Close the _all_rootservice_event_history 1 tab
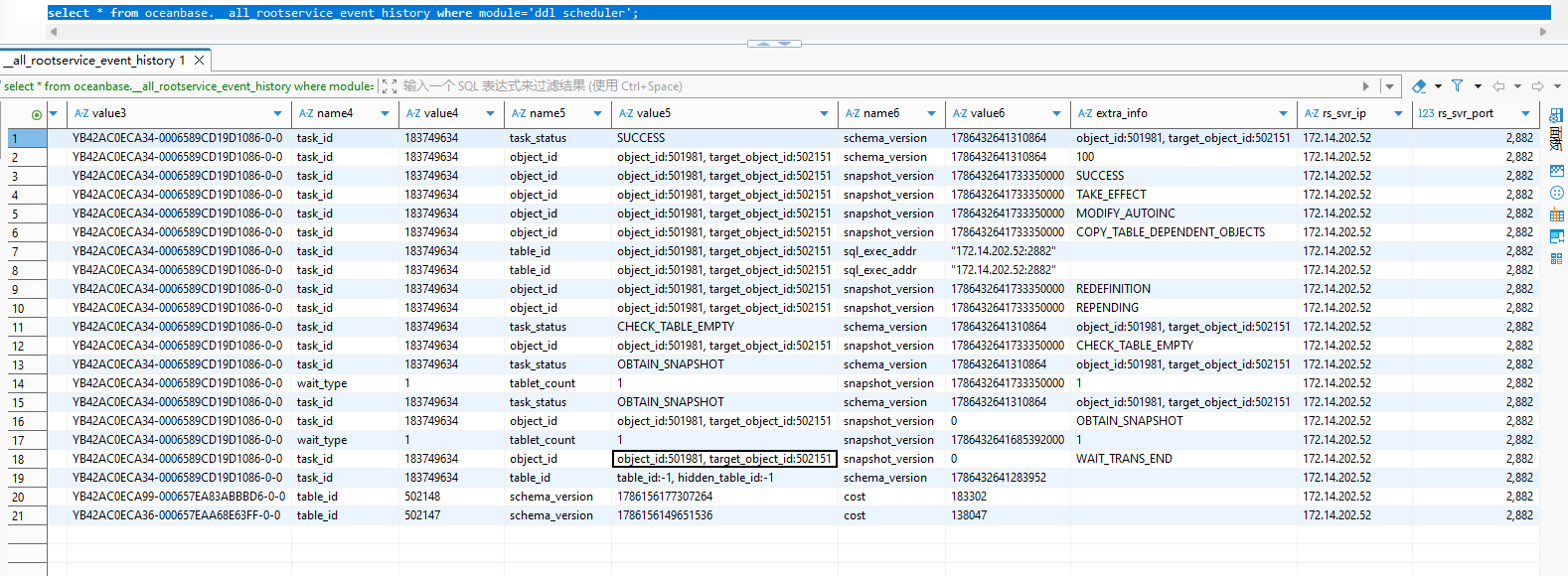This screenshot has width=1568, height=576. tap(199, 61)
